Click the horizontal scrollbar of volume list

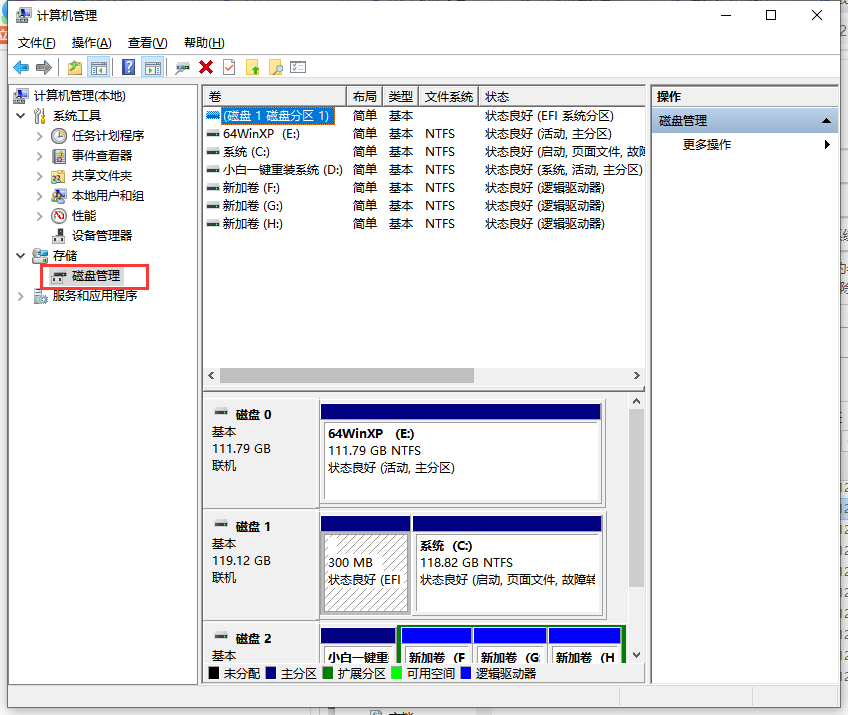coord(346,375)
